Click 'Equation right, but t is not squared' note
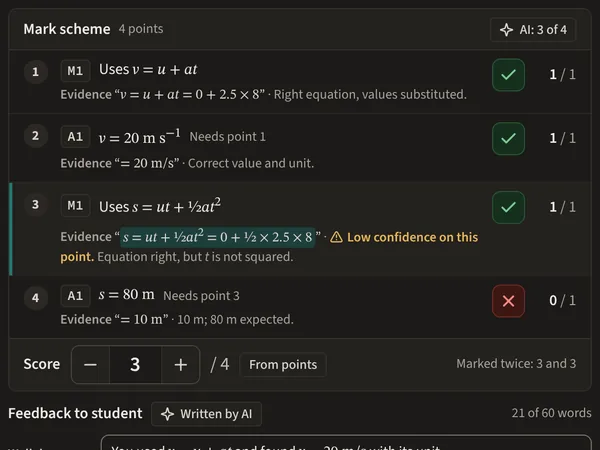The height and width of the screenshot is (450, 600). coord(195,257)
